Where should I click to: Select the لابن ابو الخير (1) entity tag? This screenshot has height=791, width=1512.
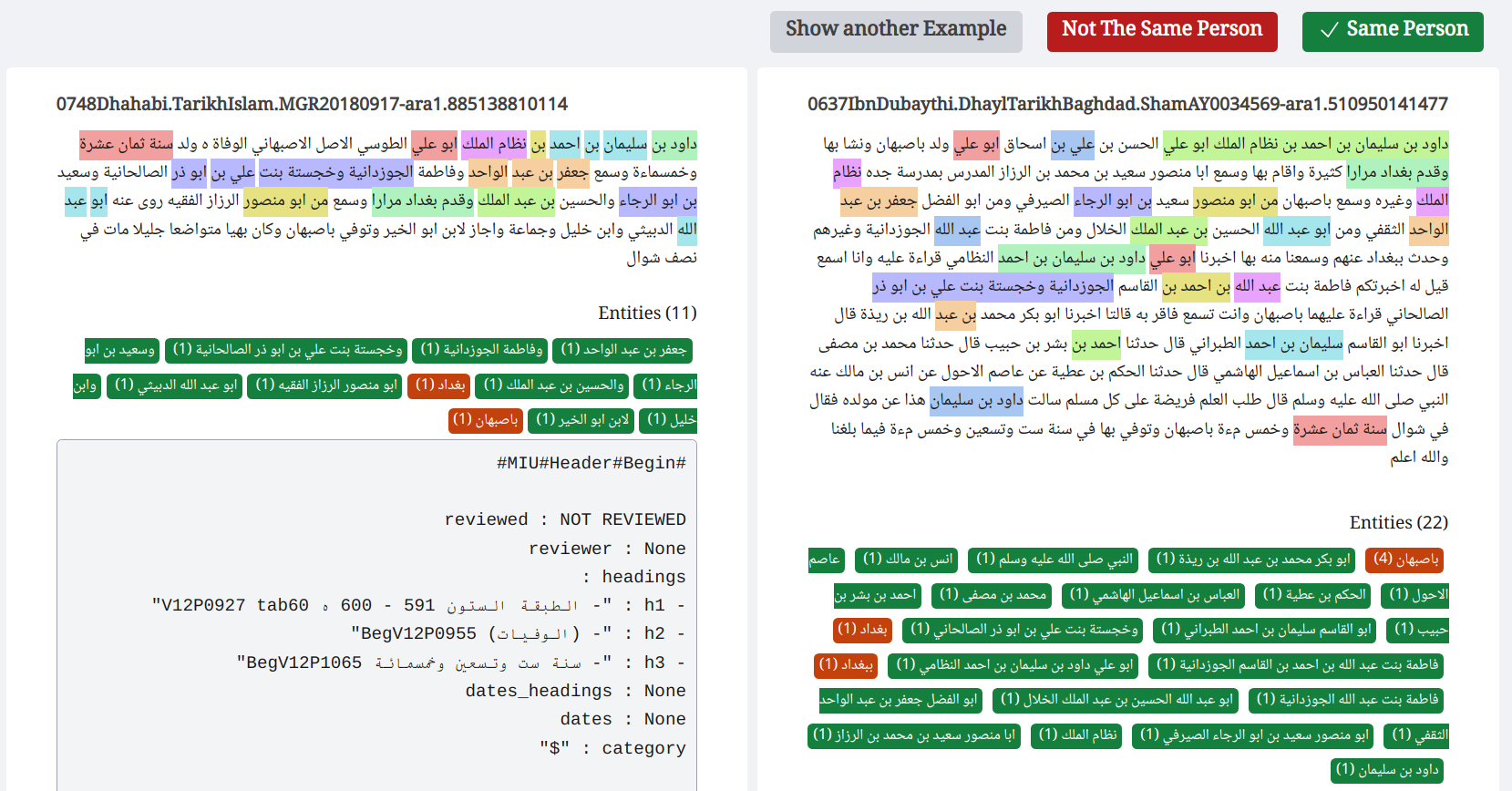[581, 420]
